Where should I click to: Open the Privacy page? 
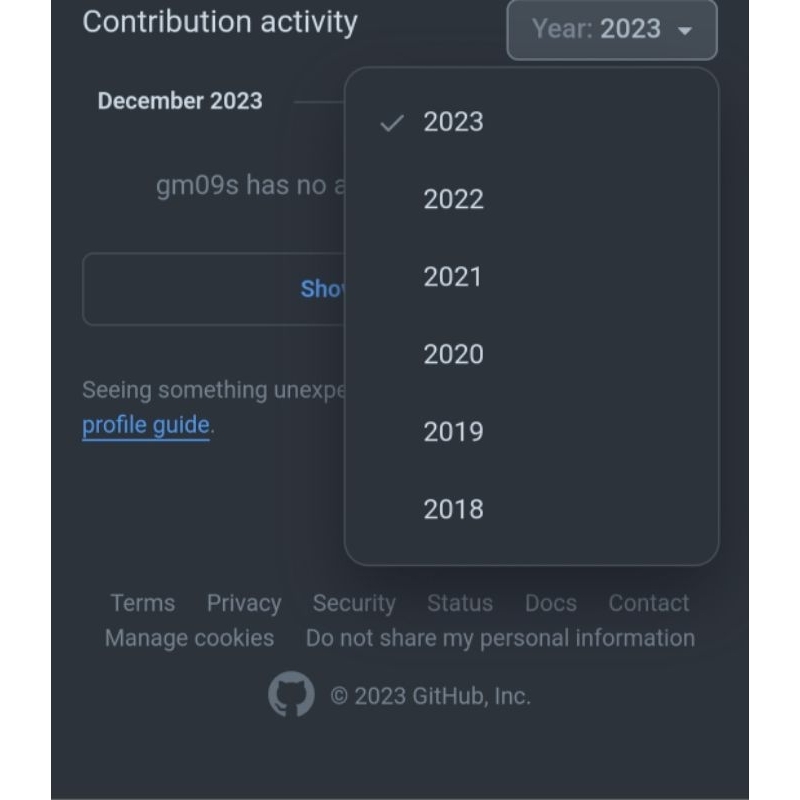[244, 603]
